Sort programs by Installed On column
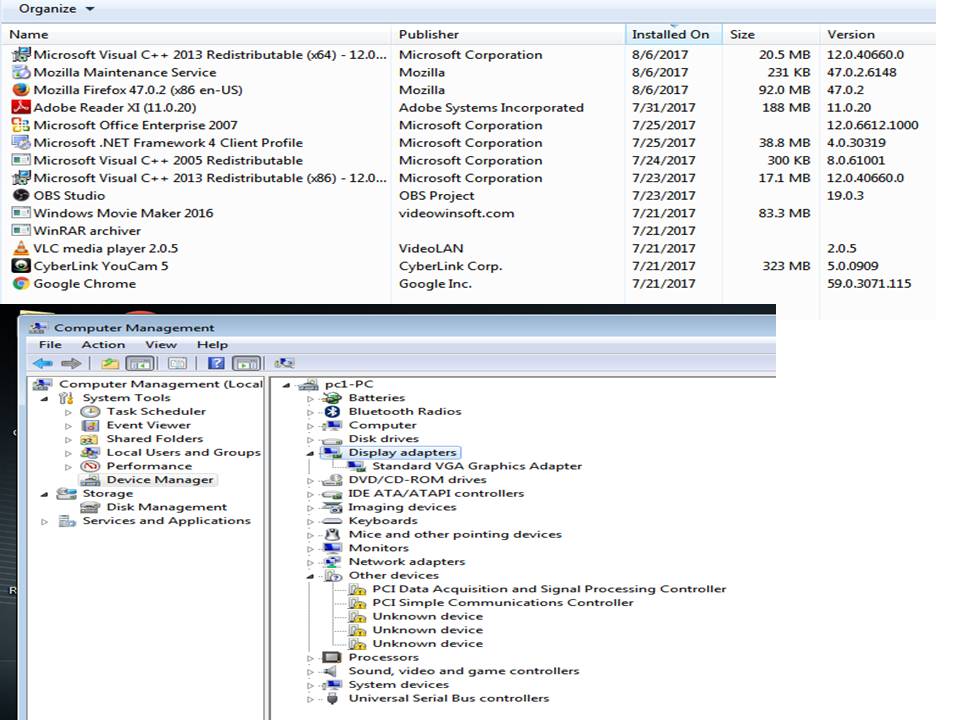 pyautogui.click(x=673, y=34)
